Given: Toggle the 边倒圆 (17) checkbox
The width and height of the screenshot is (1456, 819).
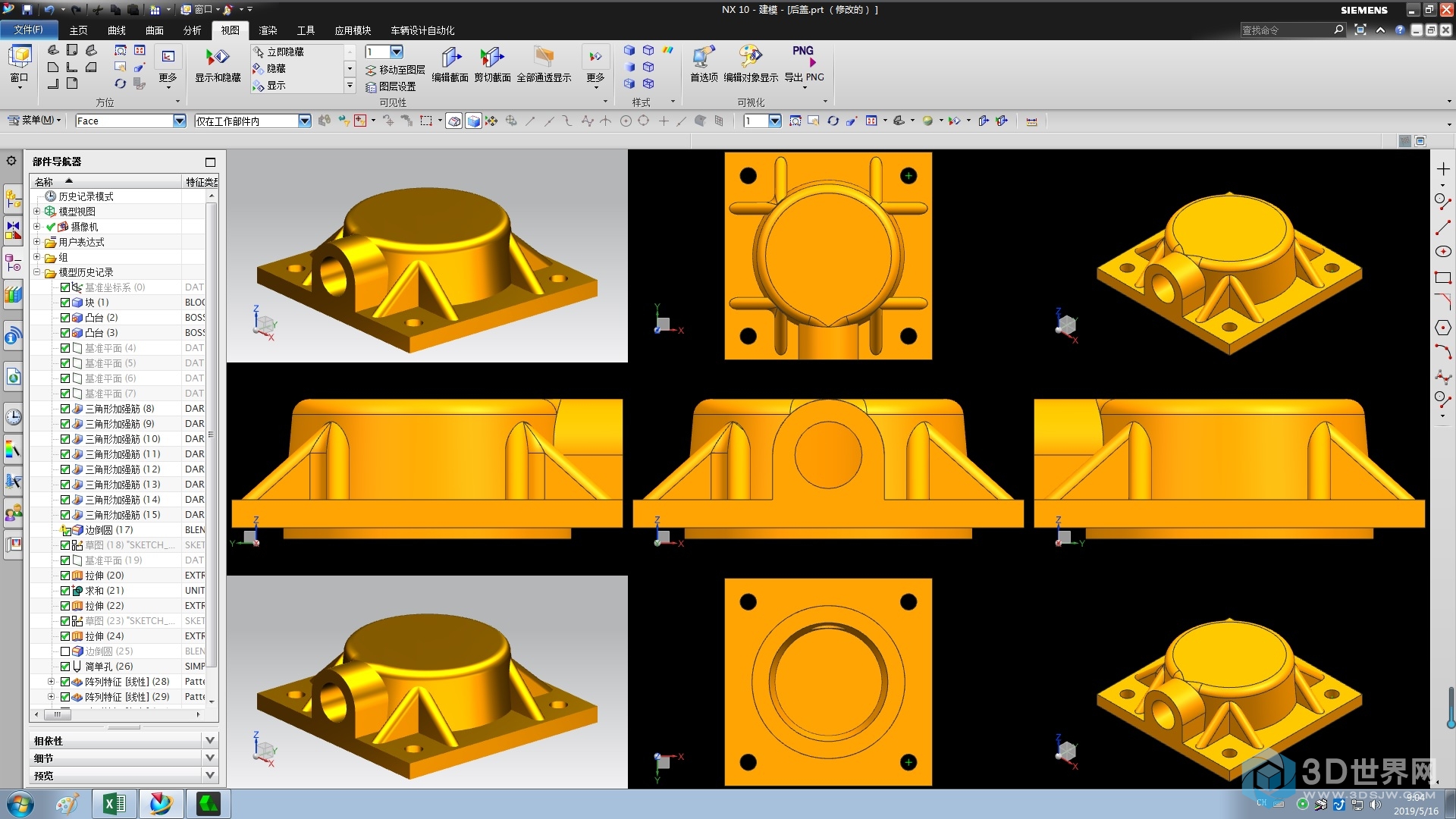Looking at the screenshot, I should pos(65,530).
